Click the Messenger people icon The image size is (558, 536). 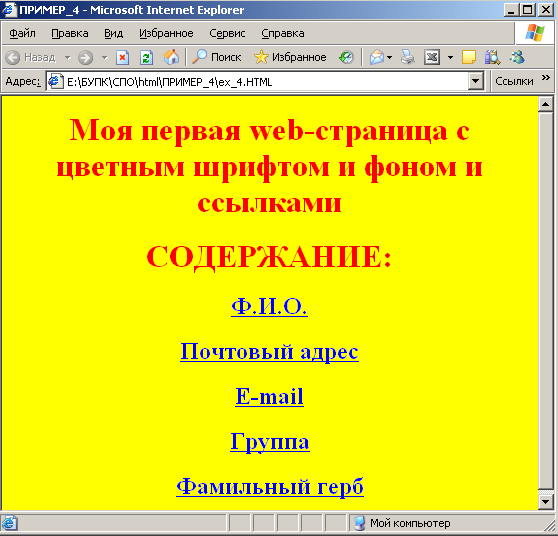[x=517, y=57]
